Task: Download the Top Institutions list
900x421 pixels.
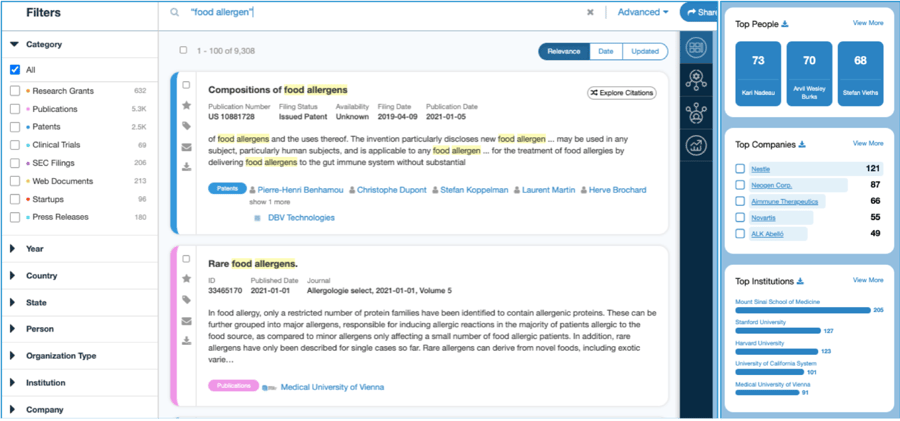Action: tap(800, 281)
